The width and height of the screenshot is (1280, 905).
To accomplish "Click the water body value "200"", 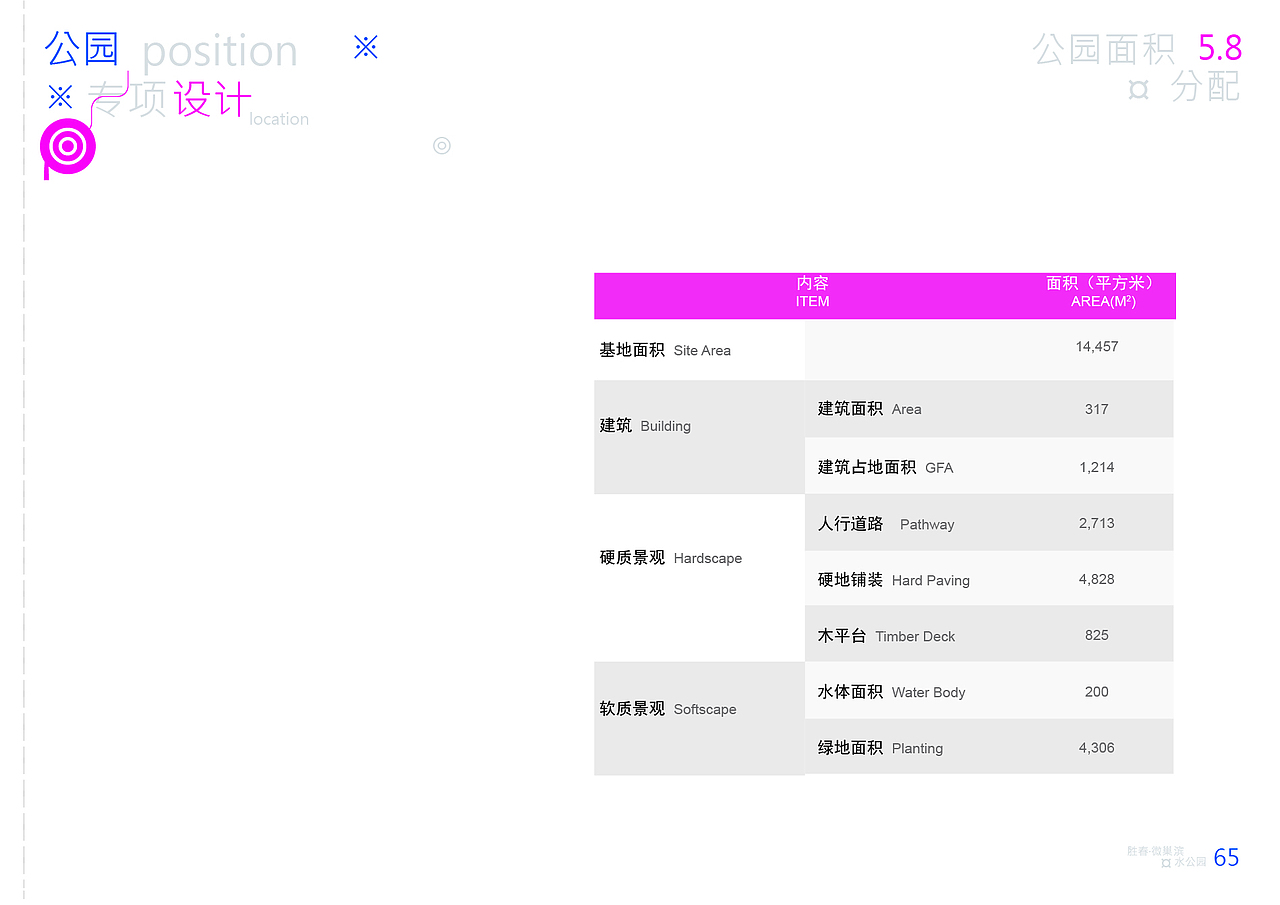I will [1097, 691].
